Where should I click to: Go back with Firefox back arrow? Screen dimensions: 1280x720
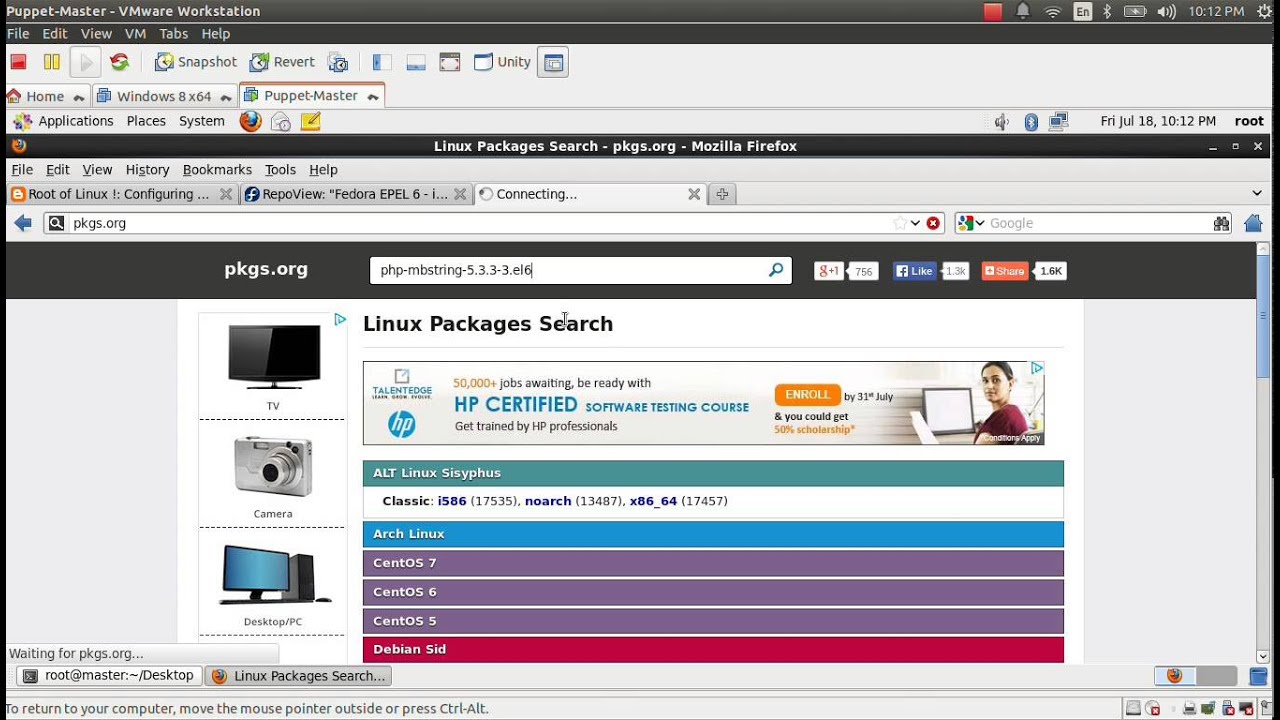23,223
